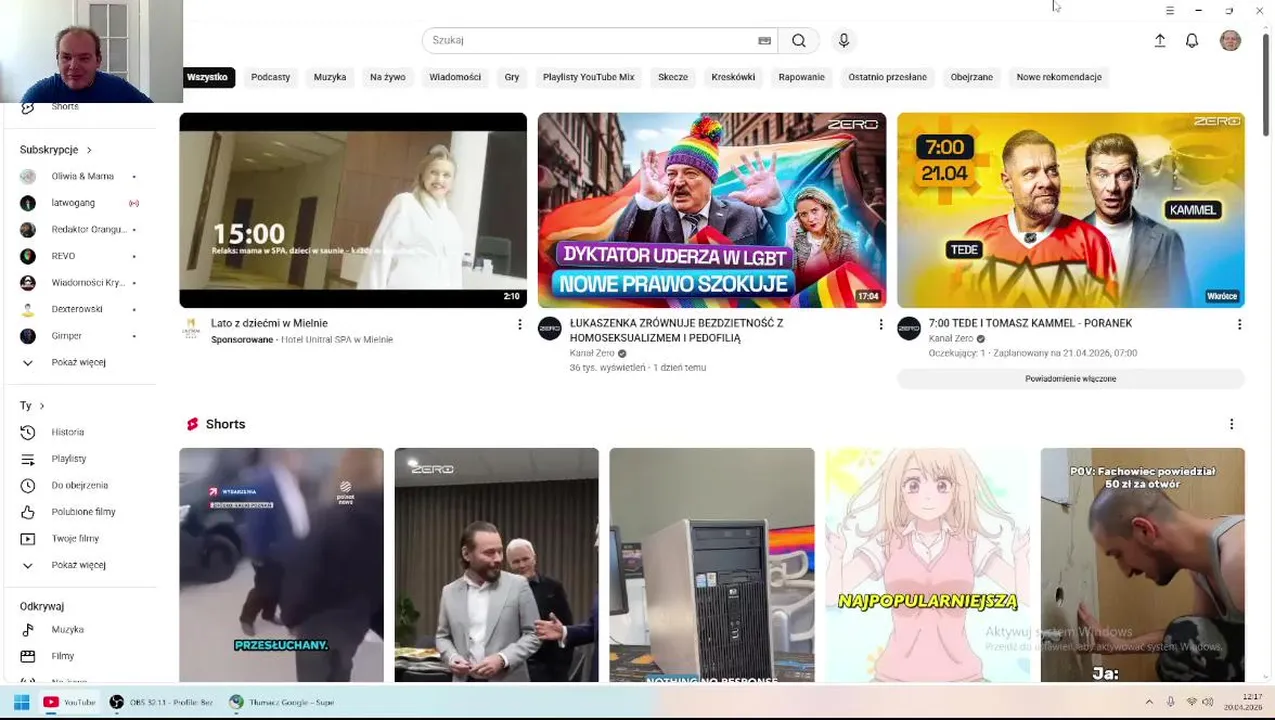Open the Shorts section options menu
The height and width of the screenshot is (720, 1275).
1231,424
